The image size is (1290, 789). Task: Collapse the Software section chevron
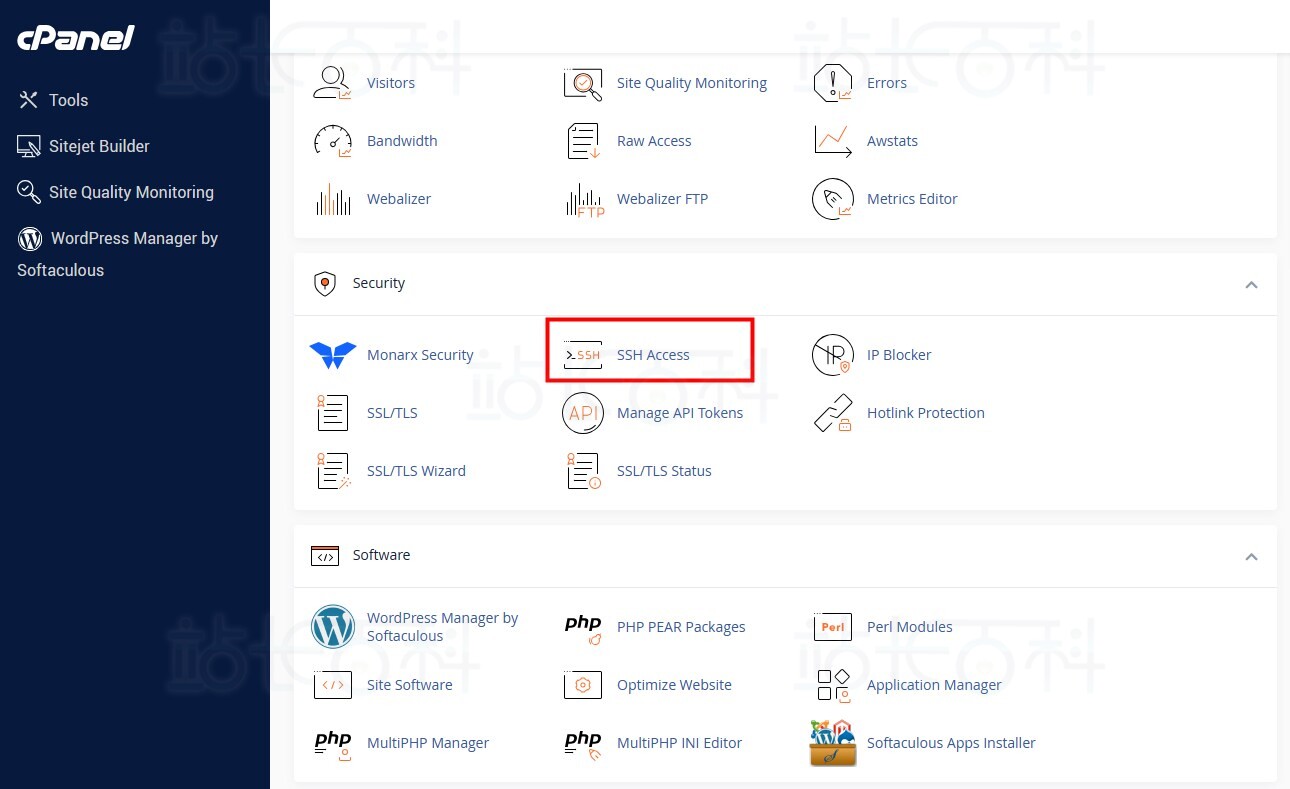tap(1251, 557)
